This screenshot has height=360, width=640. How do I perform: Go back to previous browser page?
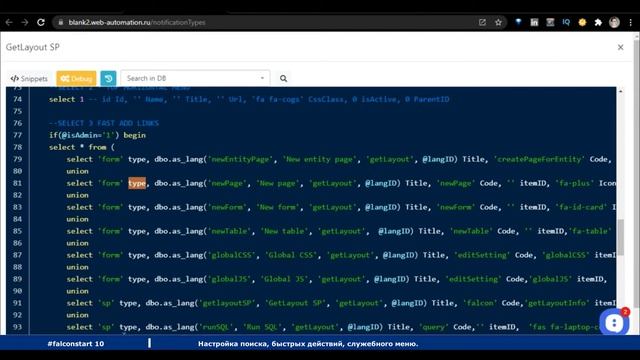9,22
